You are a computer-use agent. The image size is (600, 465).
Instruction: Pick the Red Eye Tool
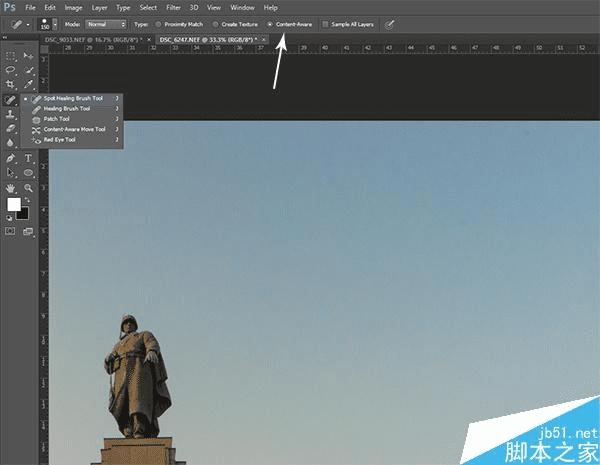[x=60, y=140]
